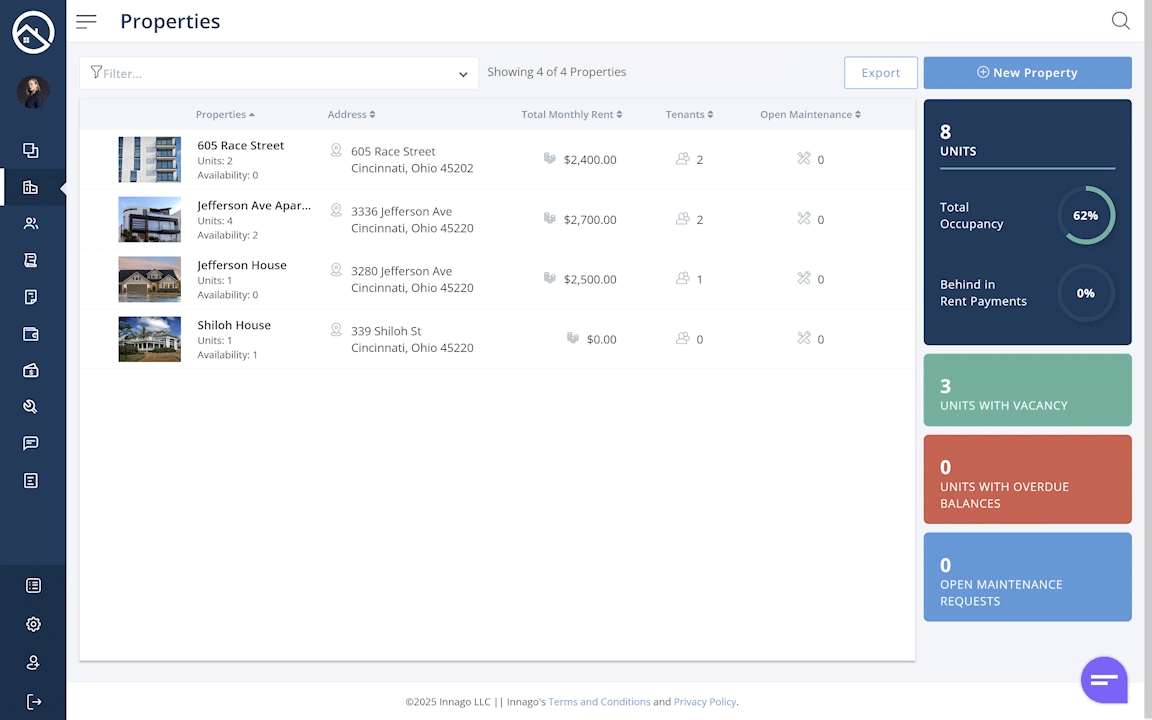Image resolution: width=1152 pixels, height=720 pixels.
Task: Open the hamburger menu next to Properties
Action: pos(86,20)
